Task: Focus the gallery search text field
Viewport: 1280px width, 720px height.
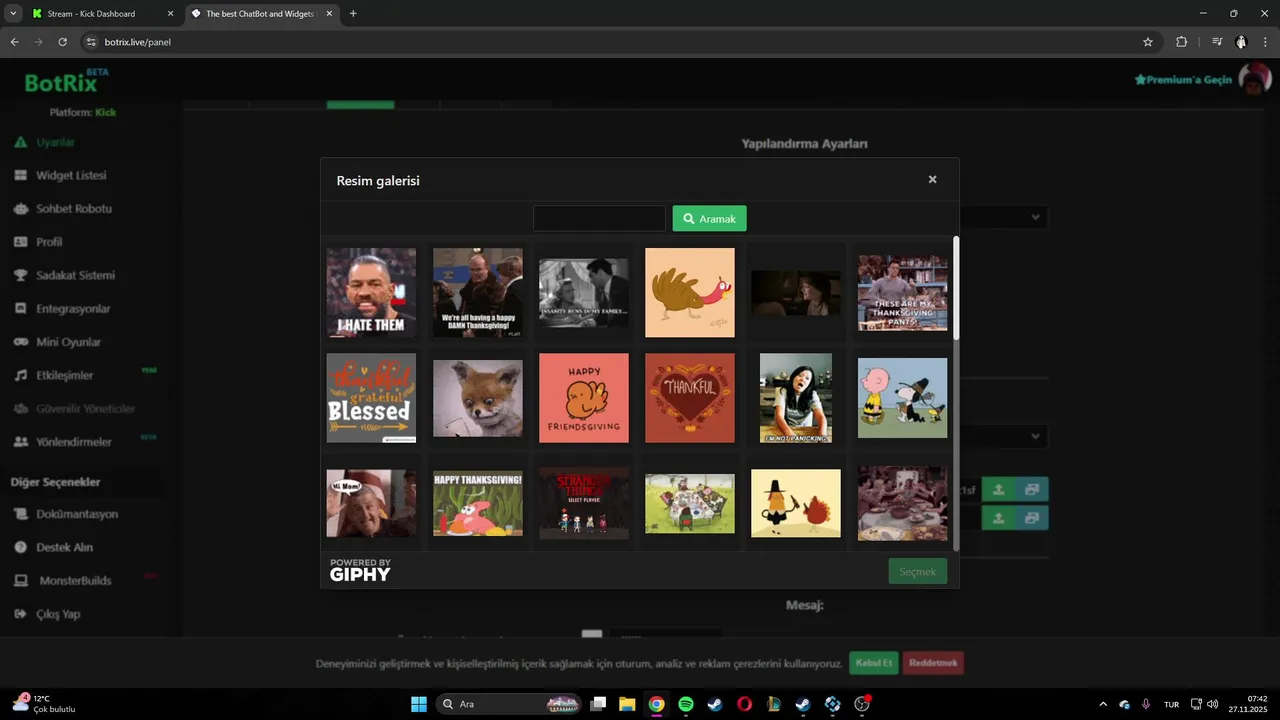Action: point(599,218)
